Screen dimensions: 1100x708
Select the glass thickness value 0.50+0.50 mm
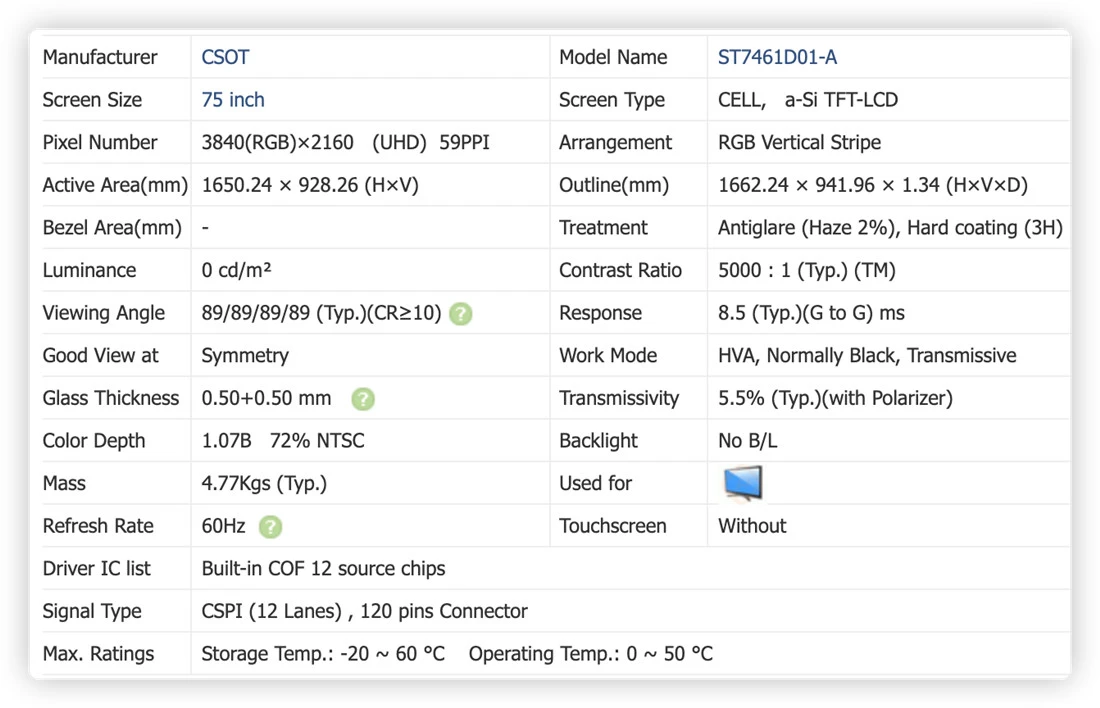(x=266, y=399)
